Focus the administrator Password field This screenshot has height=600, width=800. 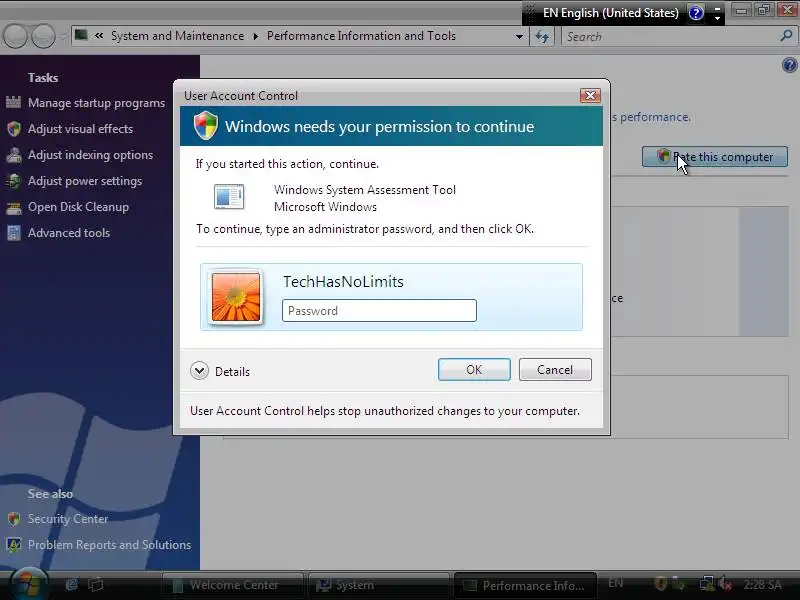click(x=379, y=311)
